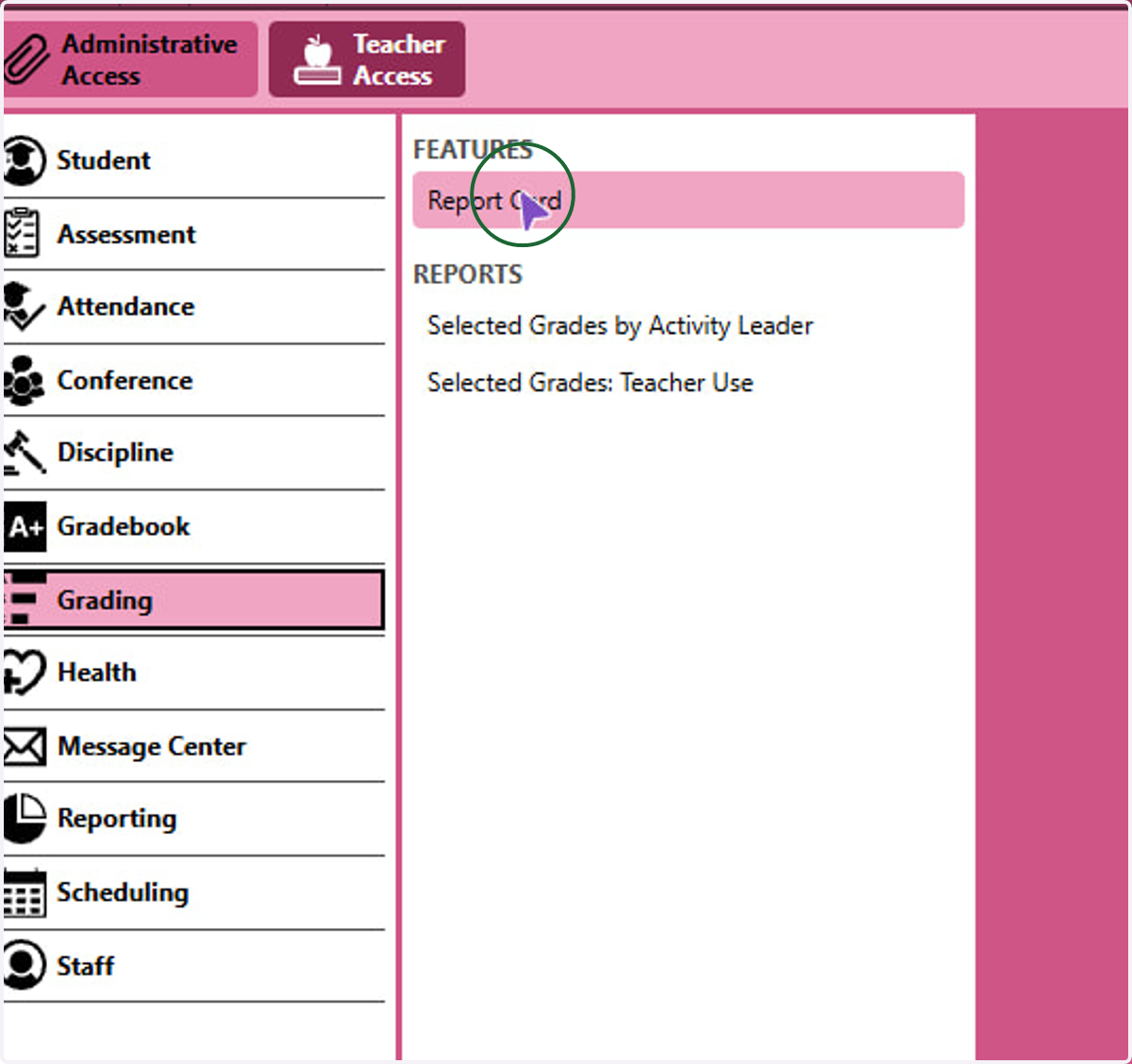Open Message Center from the sidebar
Image resolution: width=1132 pixels, height=1064 pixels.
tap(194, 746)
